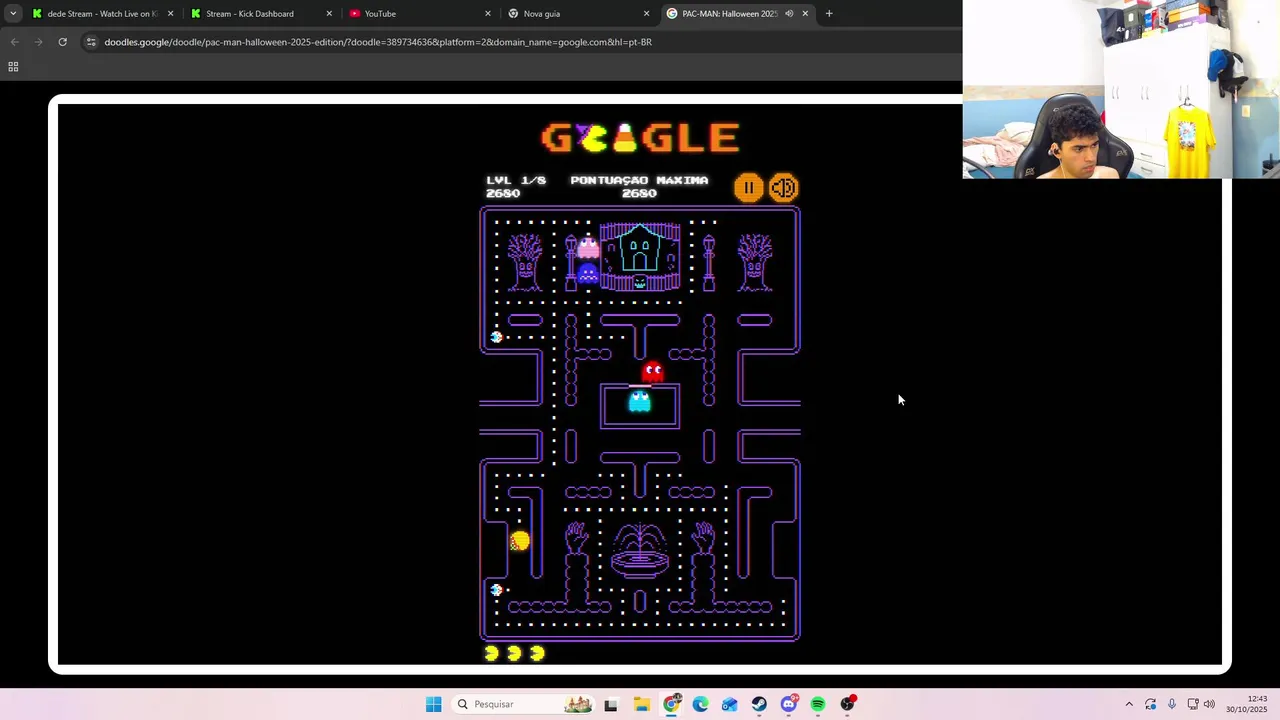The width and height of the screenshot is (1280, 720).
Task: Reload the current page
Action: point(62,42)
